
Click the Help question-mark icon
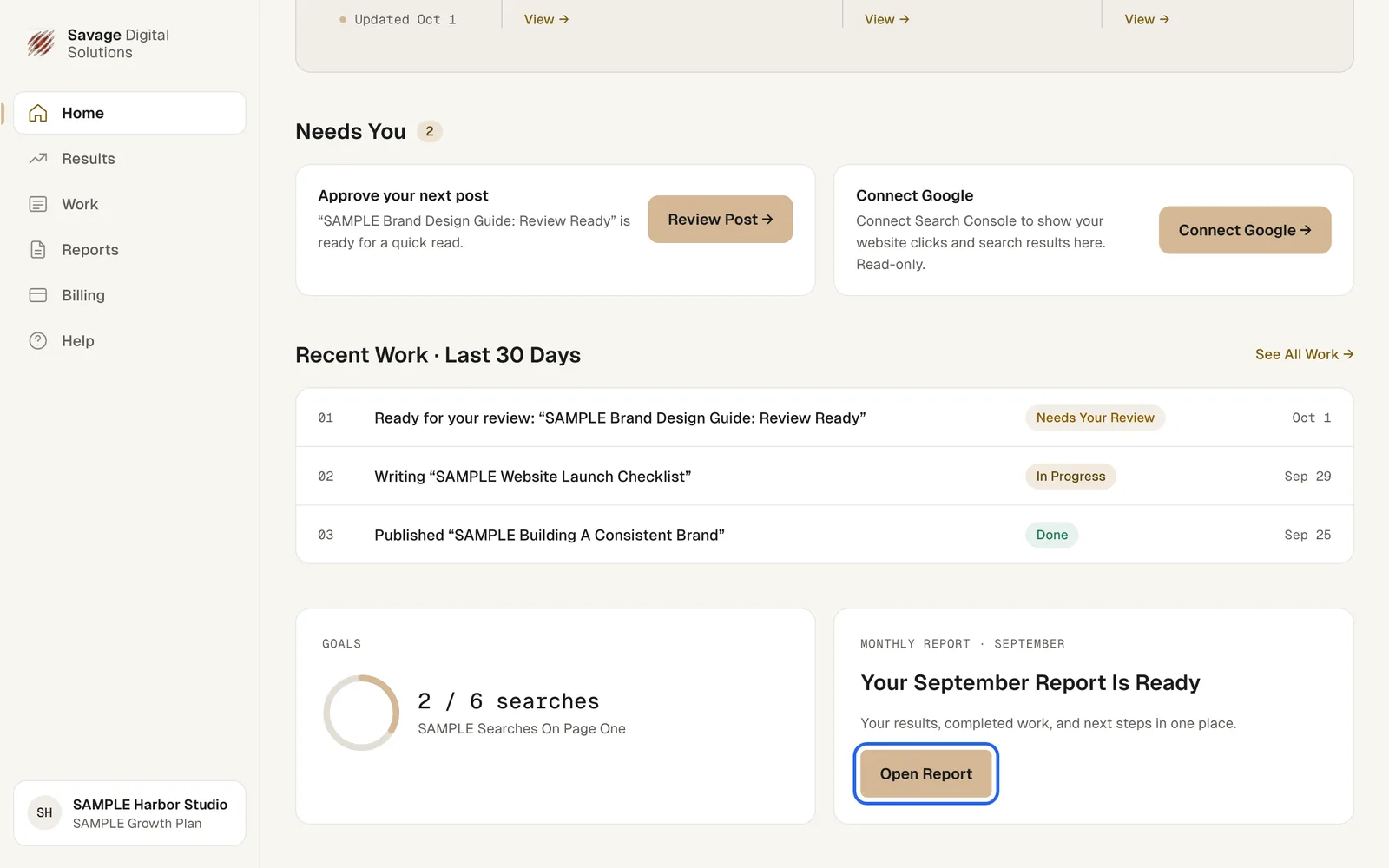38,341
